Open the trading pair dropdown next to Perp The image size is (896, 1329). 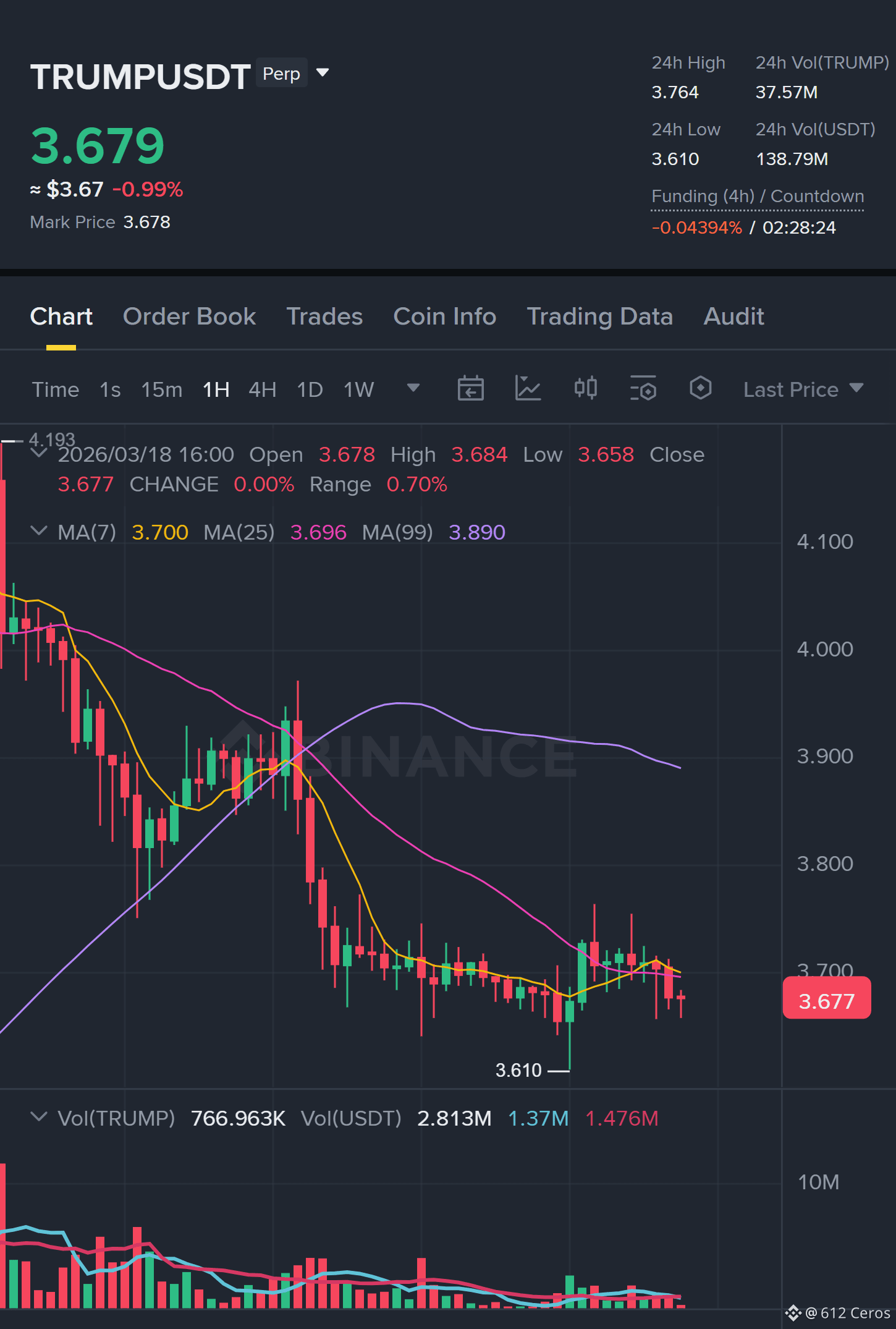(x=322, y=73)
